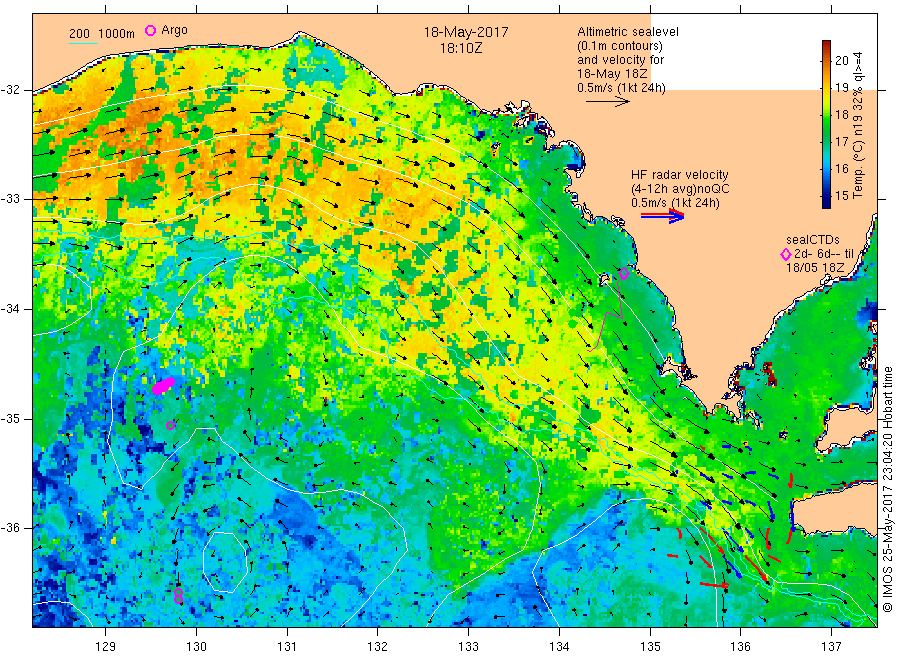Click the 'and velocity for' text line

coord(620,60)
